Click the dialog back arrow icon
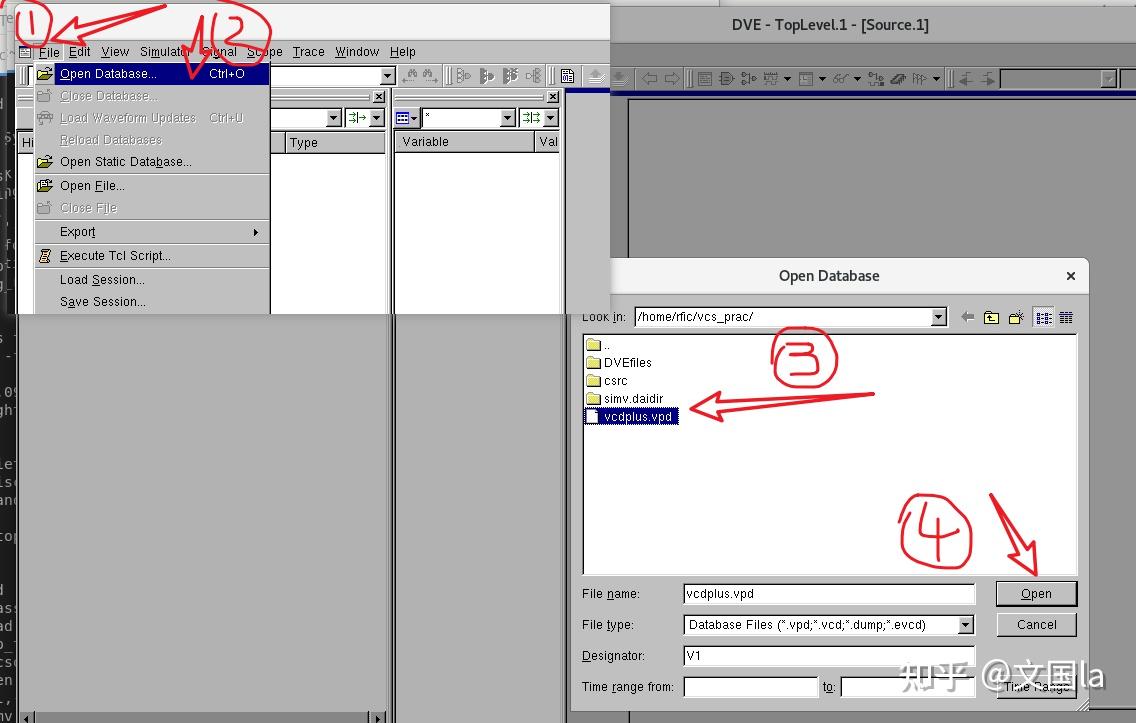Screen dimensions: 1136x723 coord(967,317)
